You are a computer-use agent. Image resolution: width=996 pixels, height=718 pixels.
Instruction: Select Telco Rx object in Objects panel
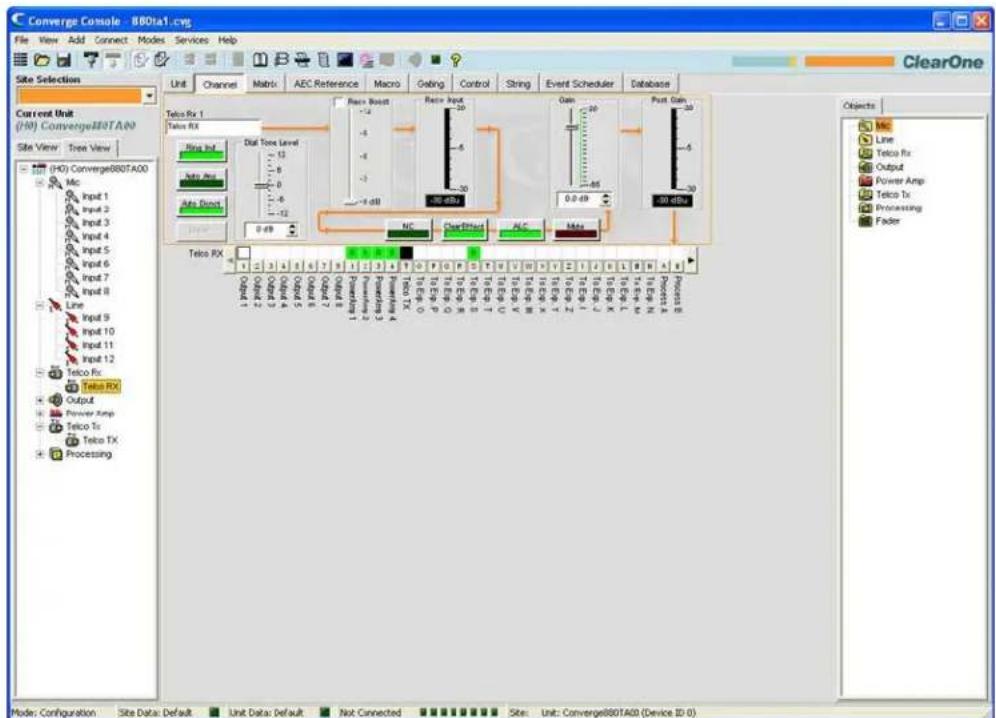(x=885, y=153)
